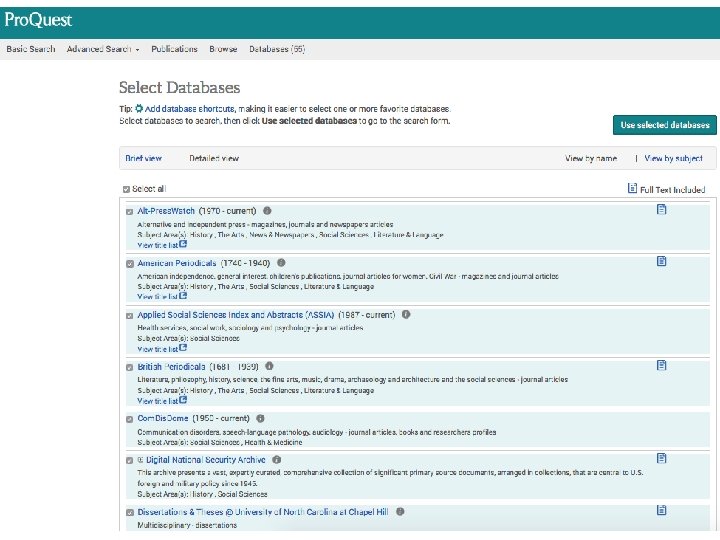This screenshot has height=540, width=720.
Task: Click external link icon for British Periodicals title list
Action: (183, 400)
